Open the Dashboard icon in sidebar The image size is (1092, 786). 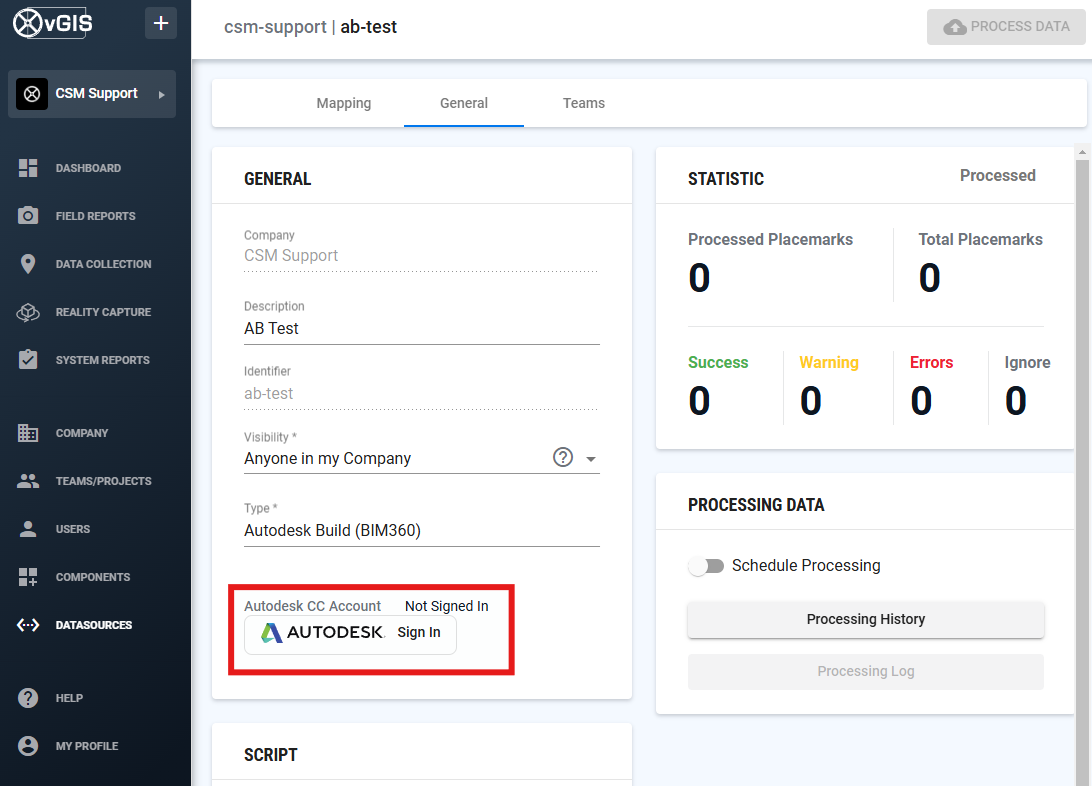click(28, 168)
